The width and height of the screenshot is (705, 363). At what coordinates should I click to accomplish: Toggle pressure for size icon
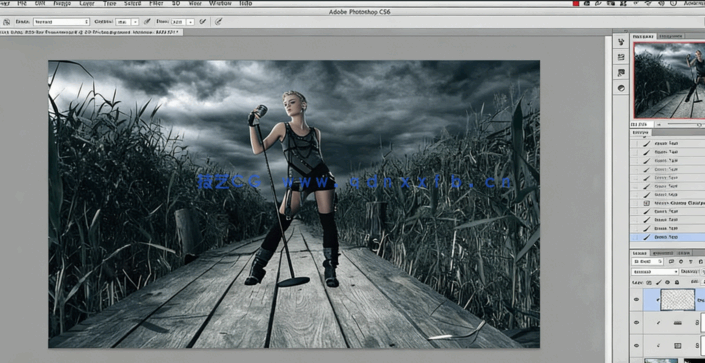(219, 22)
